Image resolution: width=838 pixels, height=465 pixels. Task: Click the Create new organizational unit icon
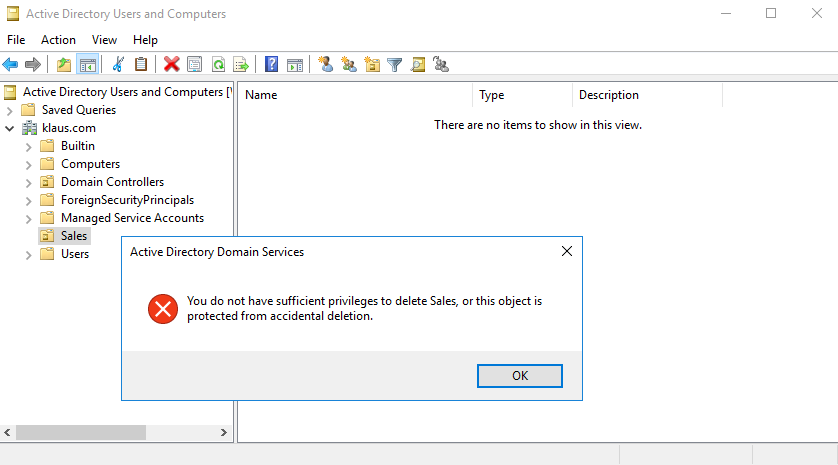372,65
